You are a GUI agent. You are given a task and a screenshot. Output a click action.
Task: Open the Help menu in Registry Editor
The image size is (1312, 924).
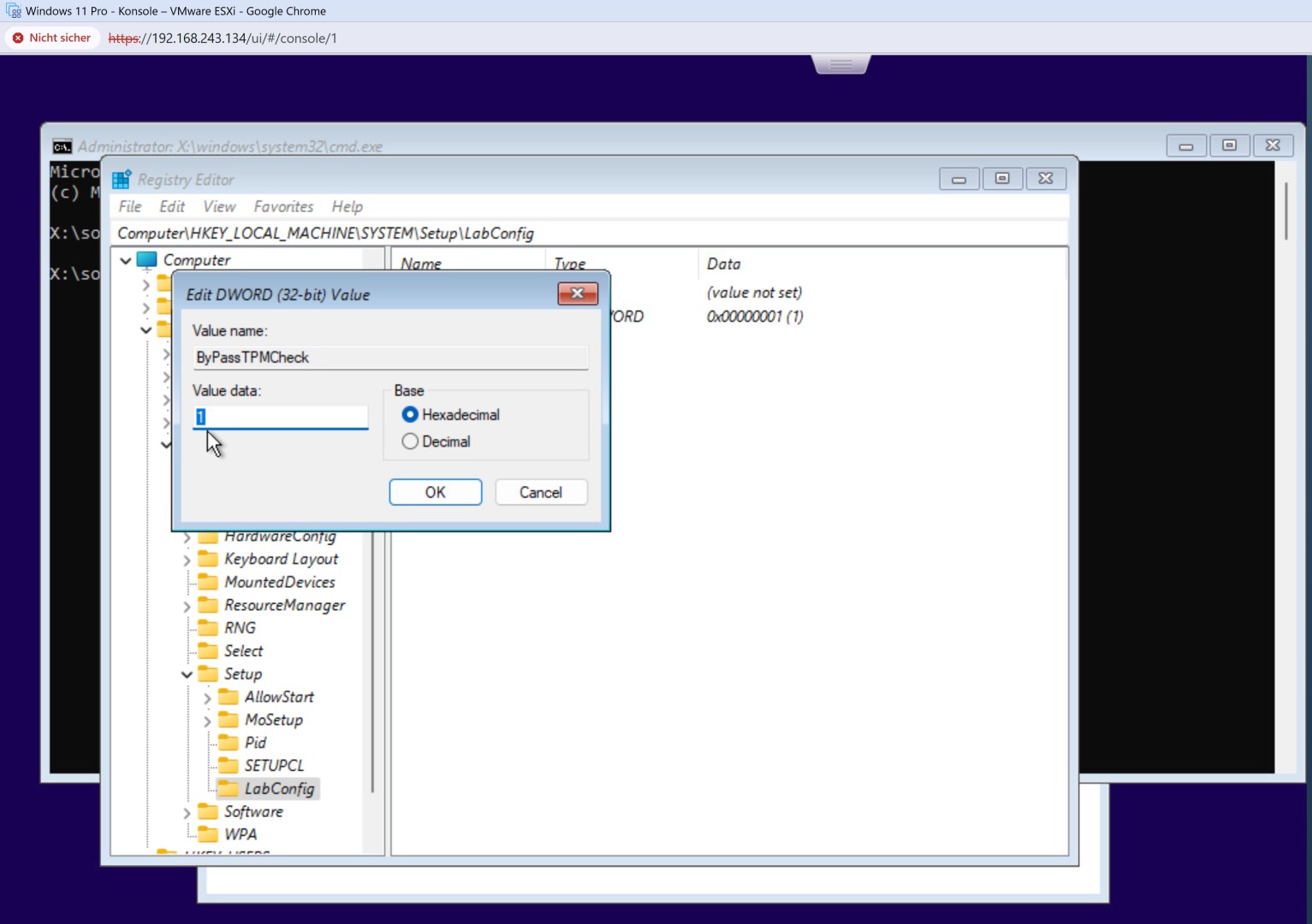pos(347,206)
